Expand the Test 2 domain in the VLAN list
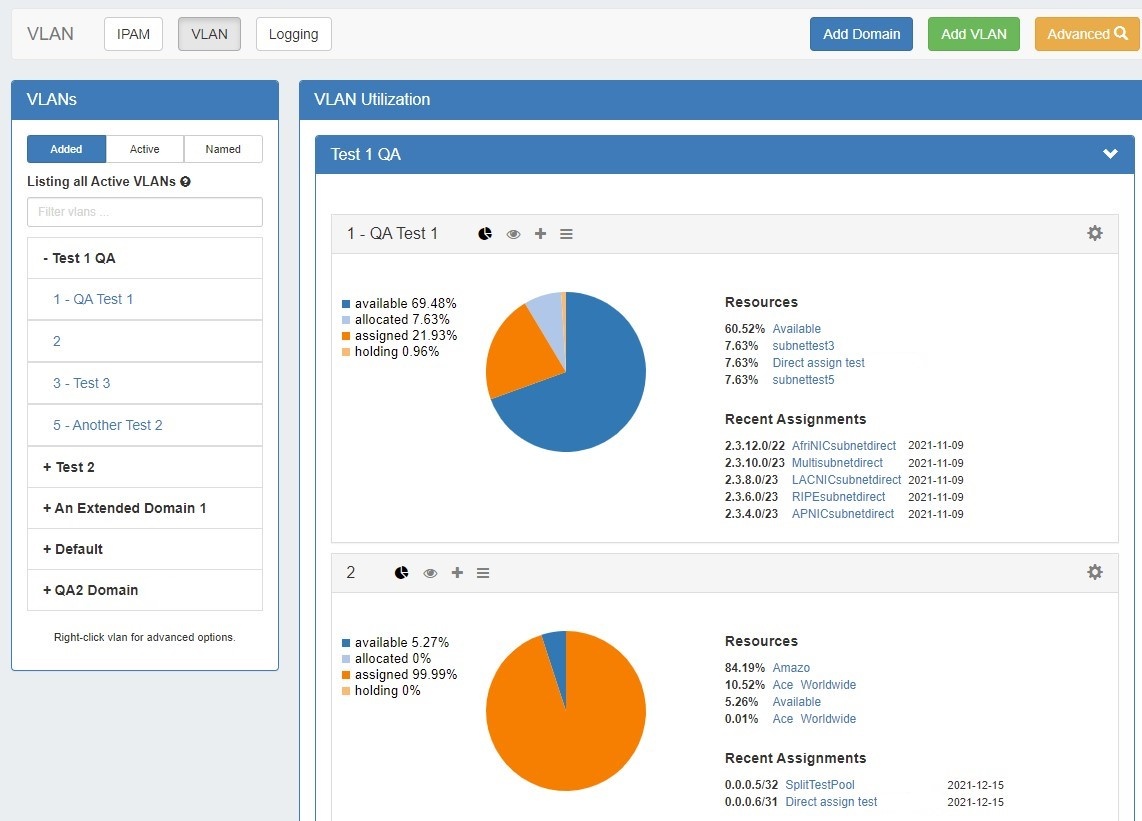The width and height of the screenshot is (1142, 821). [x=69, y=467]
